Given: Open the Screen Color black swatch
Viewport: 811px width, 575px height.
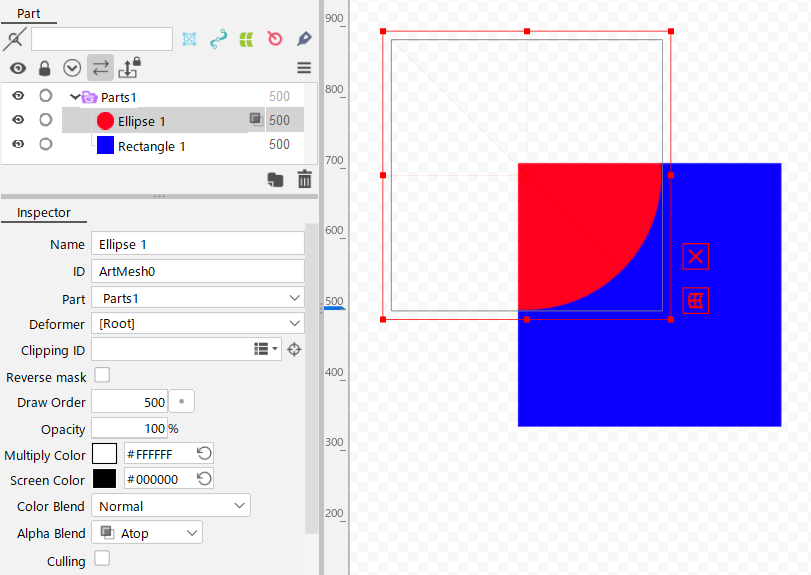Looking at the screenshot, I should [104, 479].
